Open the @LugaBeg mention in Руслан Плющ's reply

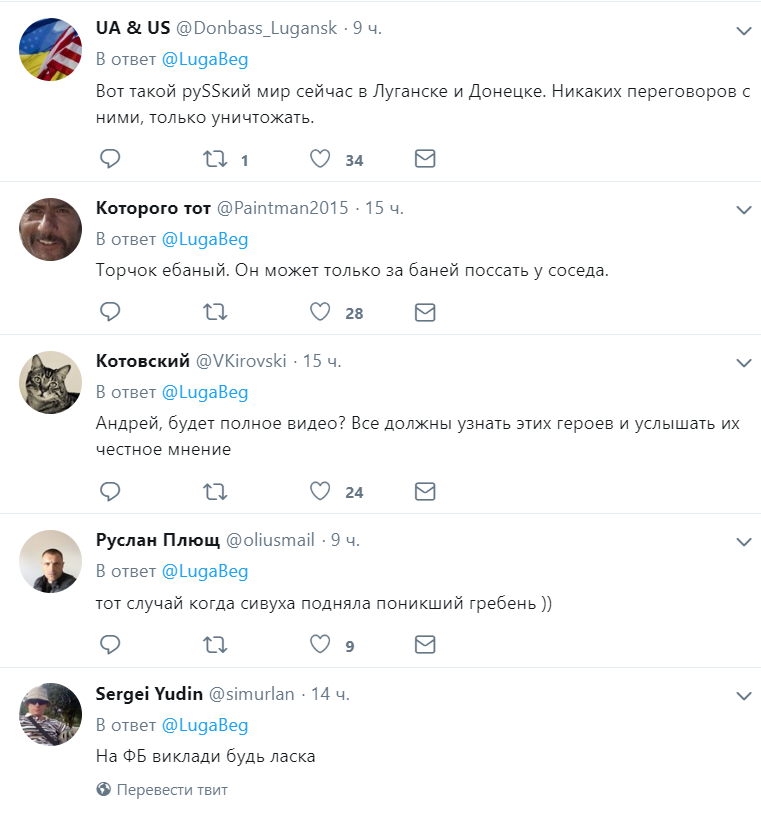(205, 571)
